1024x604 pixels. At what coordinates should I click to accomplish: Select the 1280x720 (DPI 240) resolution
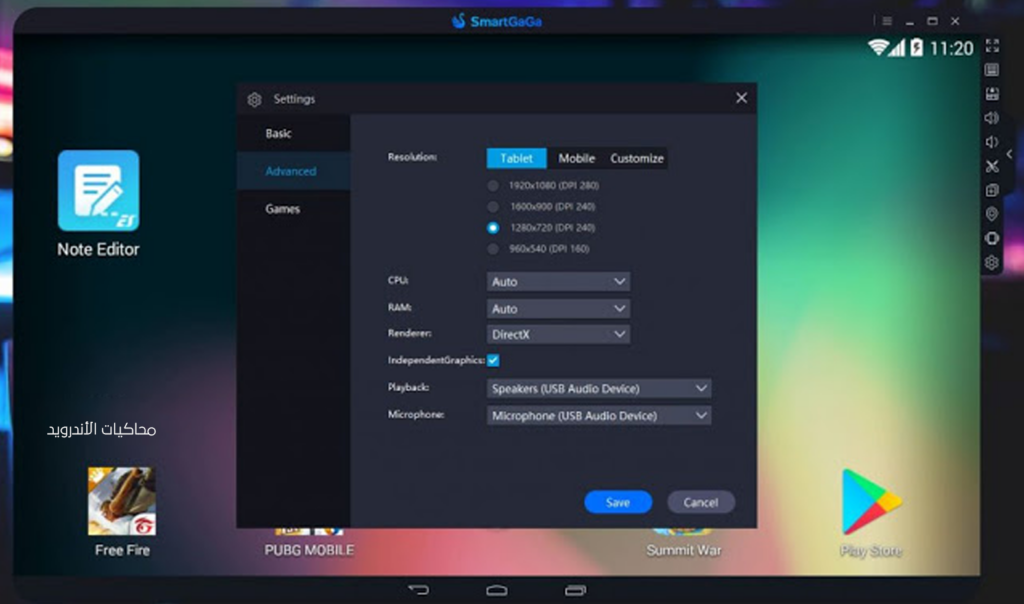(493, 228)
